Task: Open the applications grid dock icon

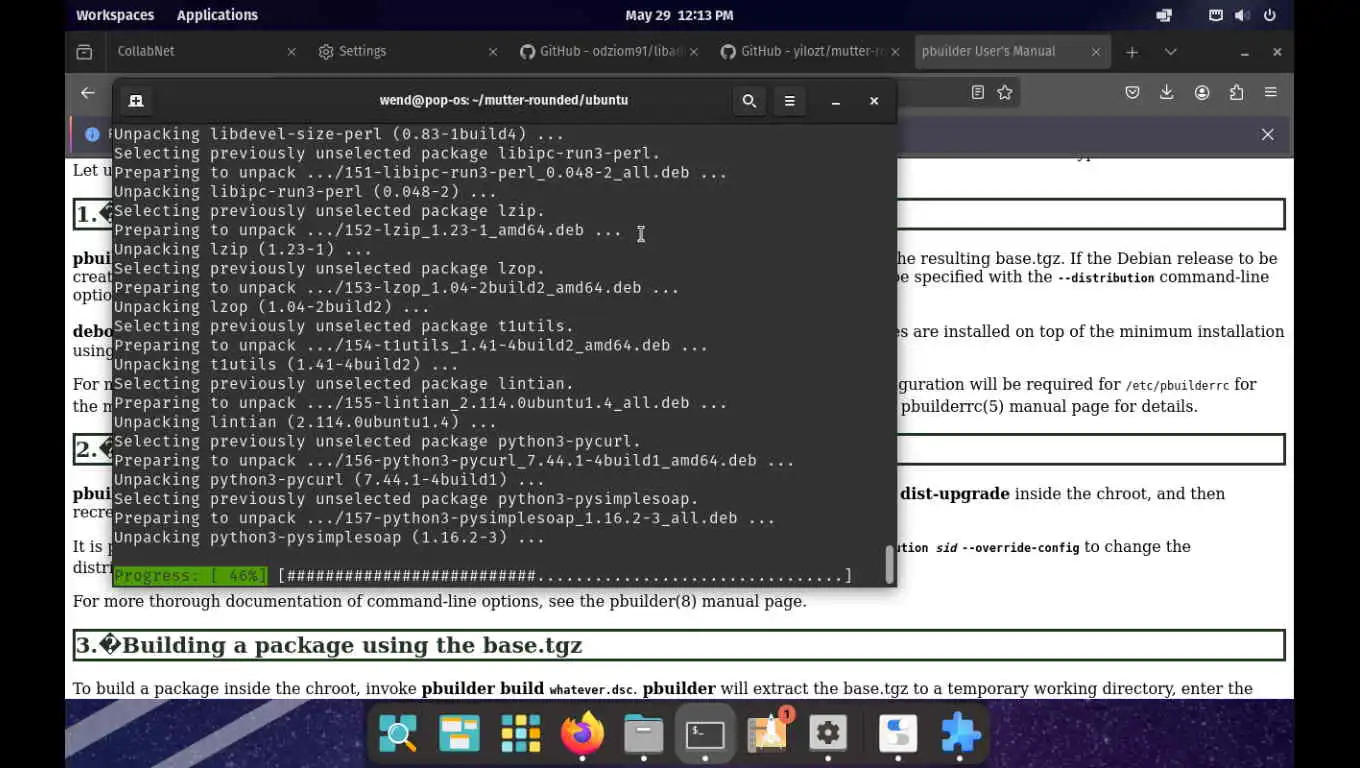Action: (x=521, y=734)
